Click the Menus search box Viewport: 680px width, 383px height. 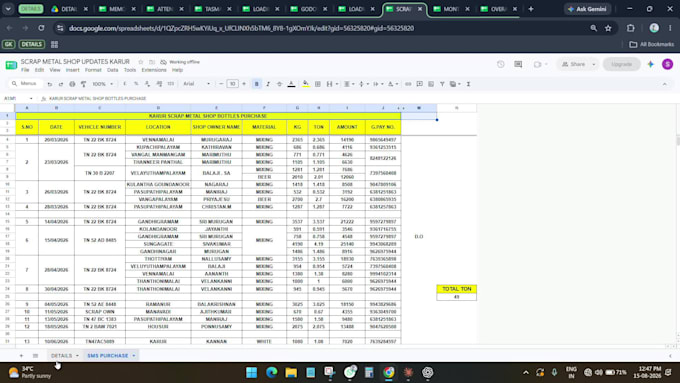[x=25, y=84]
